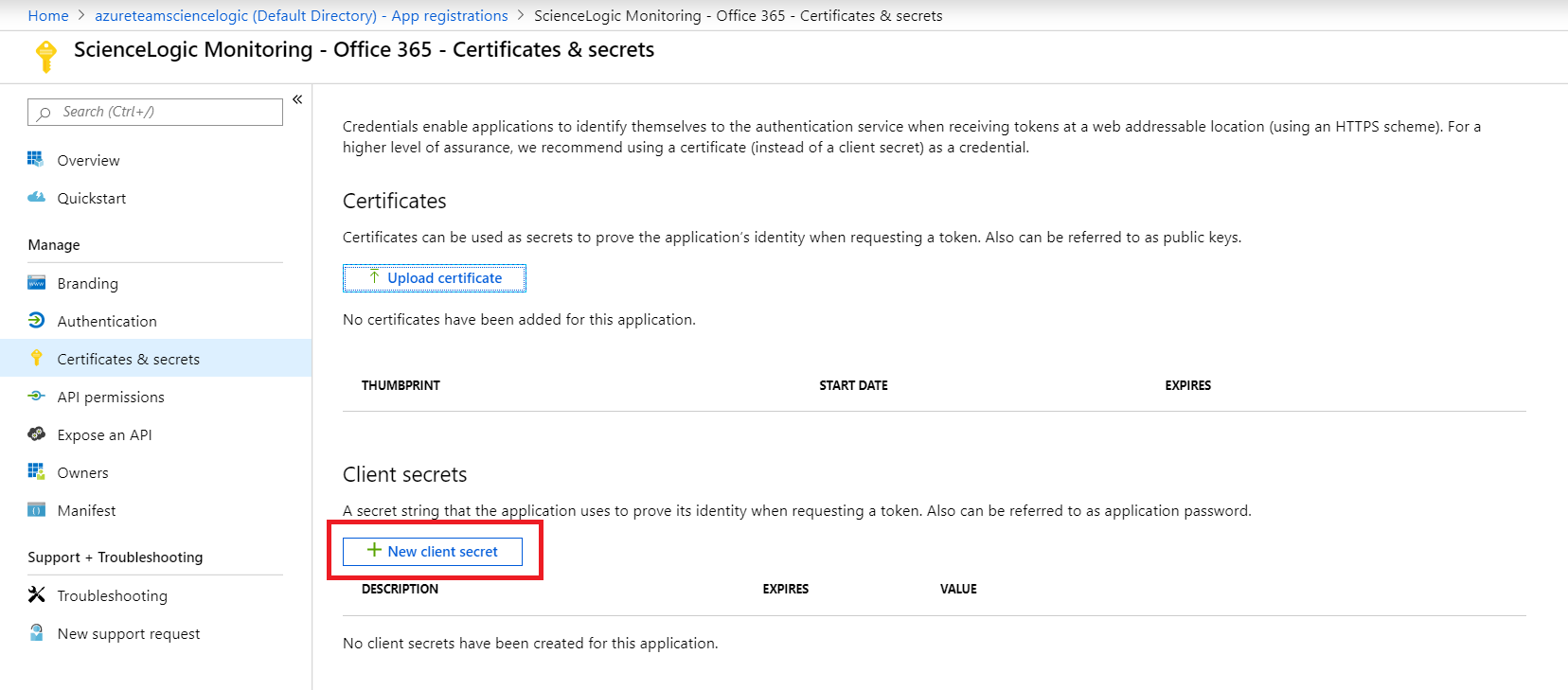
Task: Collapse the sidebar with double chevron
Action: pos(297,99)
